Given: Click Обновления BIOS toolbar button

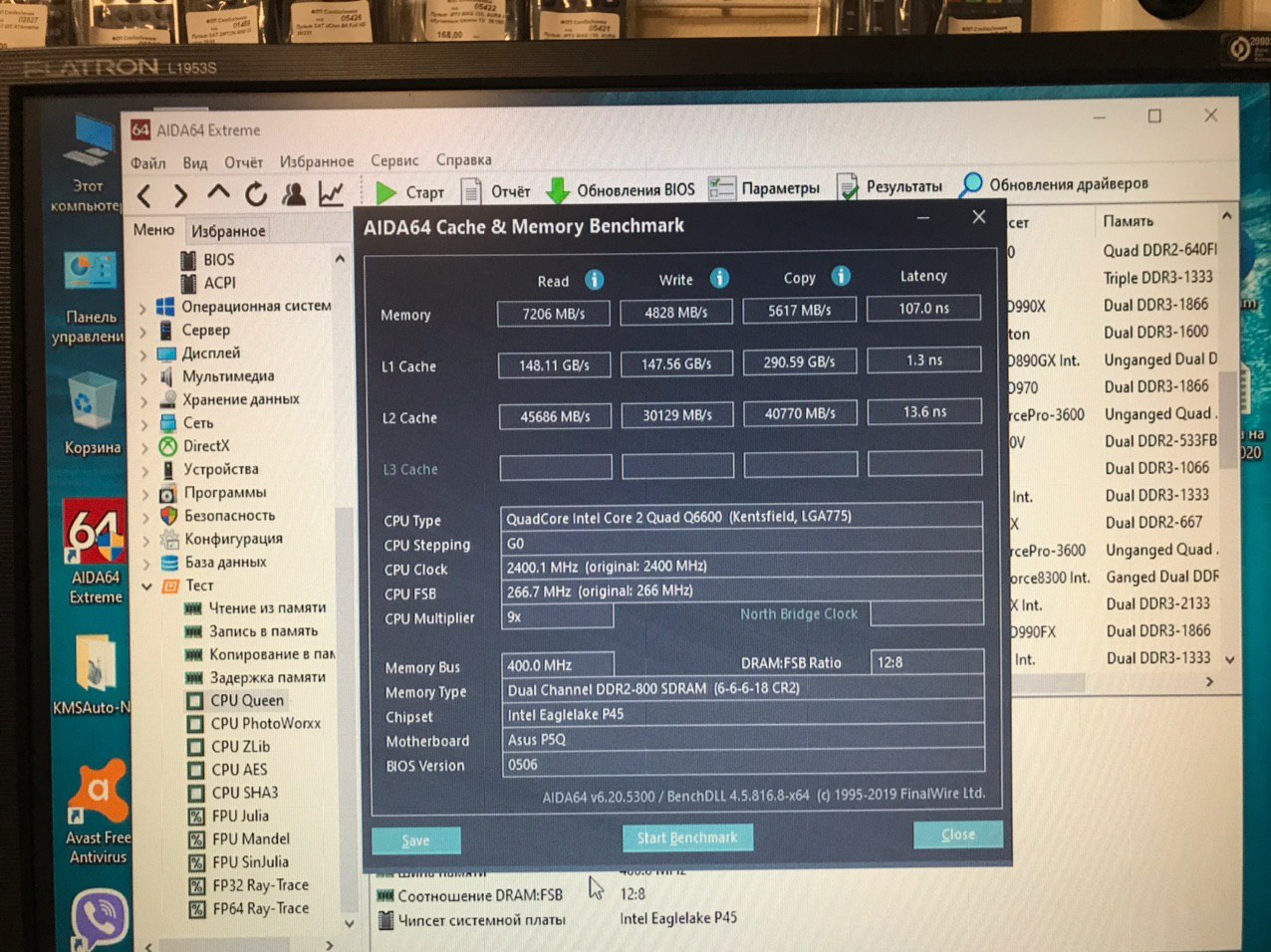Looking at the screenshot, I should (x=621, y=189).
